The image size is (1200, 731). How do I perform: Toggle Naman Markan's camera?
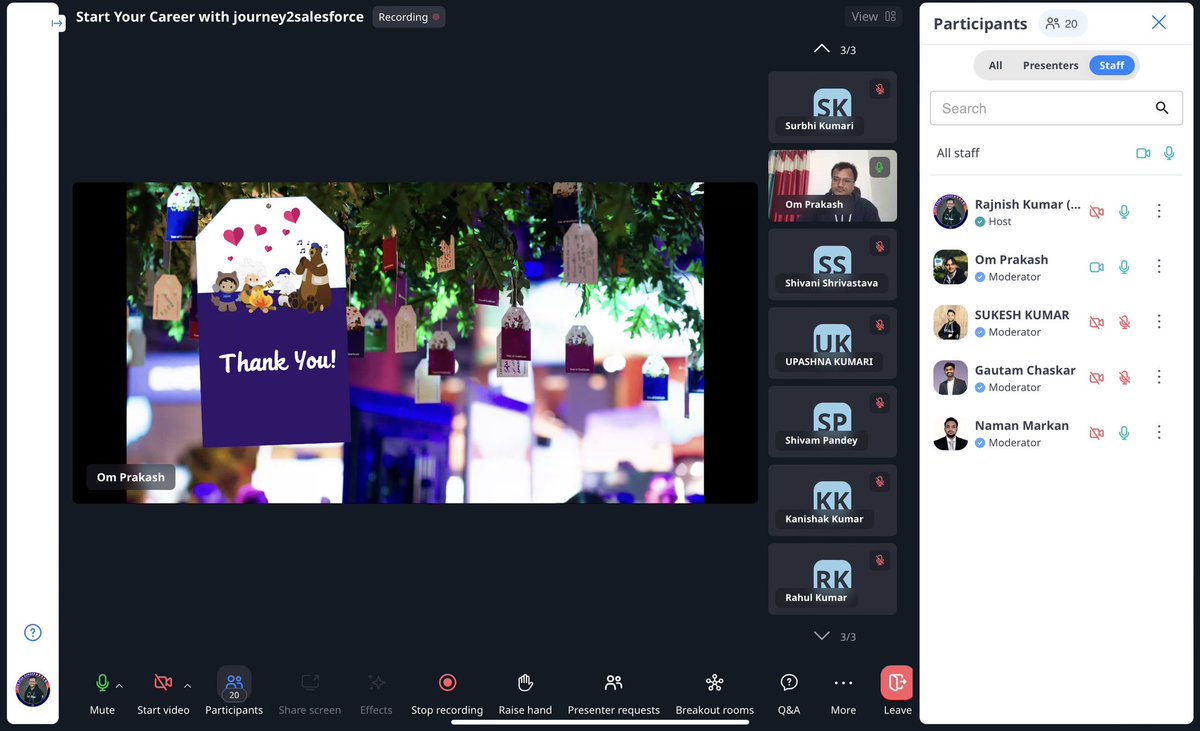(x=1097, y=433)
